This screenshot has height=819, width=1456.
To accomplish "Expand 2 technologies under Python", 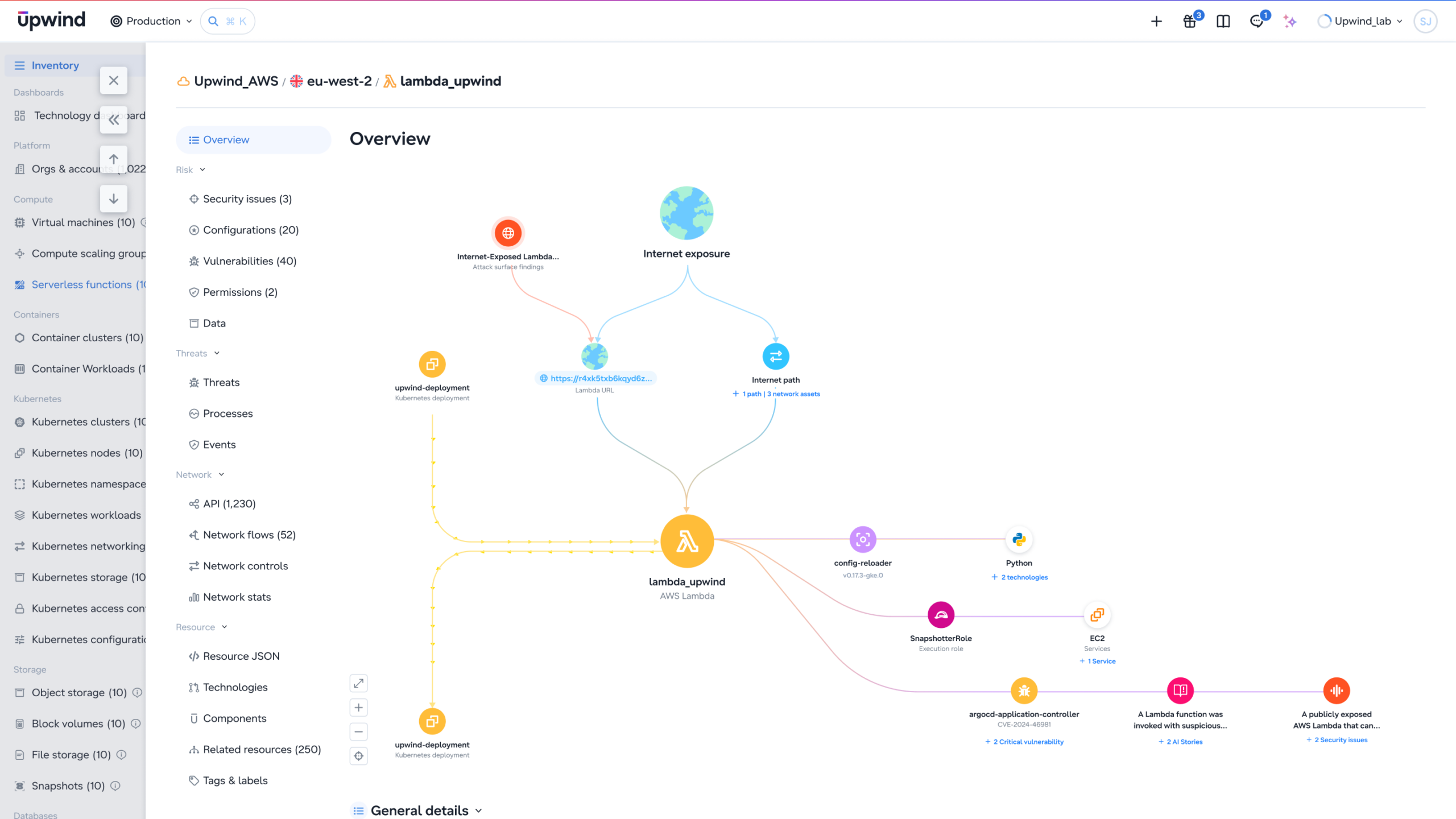I will (x=1019, y=577).
